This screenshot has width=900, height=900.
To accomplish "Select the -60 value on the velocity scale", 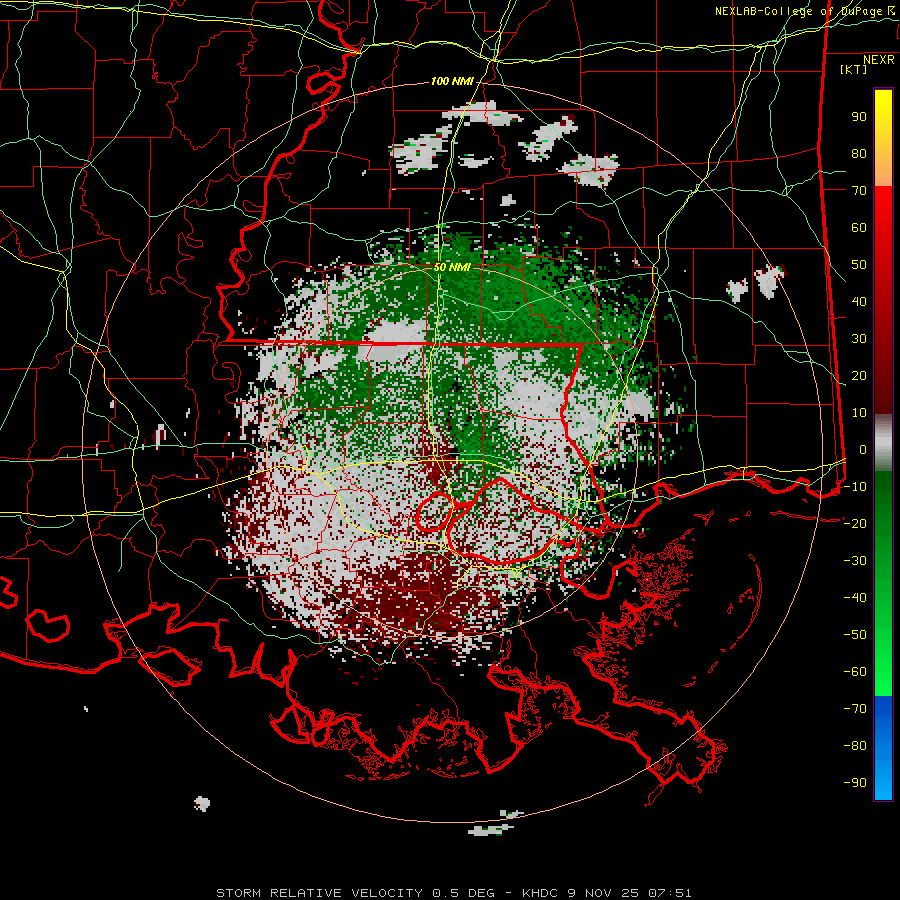I will (855, 672).
